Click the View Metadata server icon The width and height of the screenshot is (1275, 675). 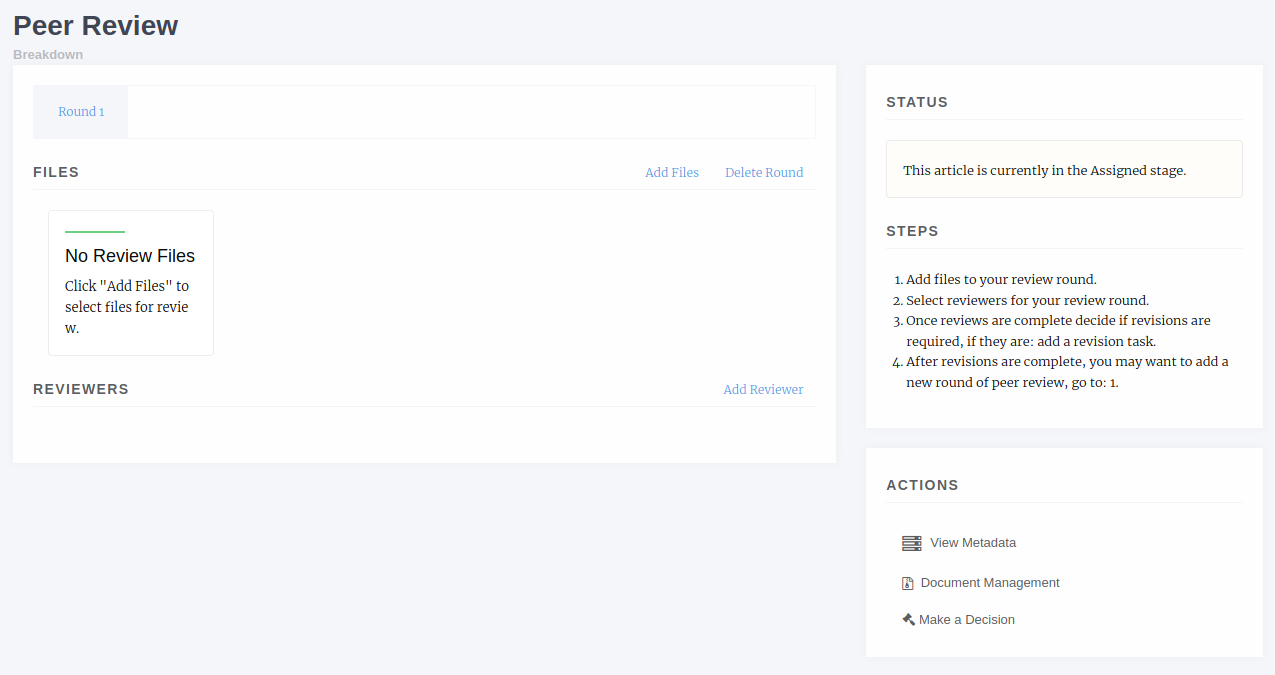click(911, 543)
